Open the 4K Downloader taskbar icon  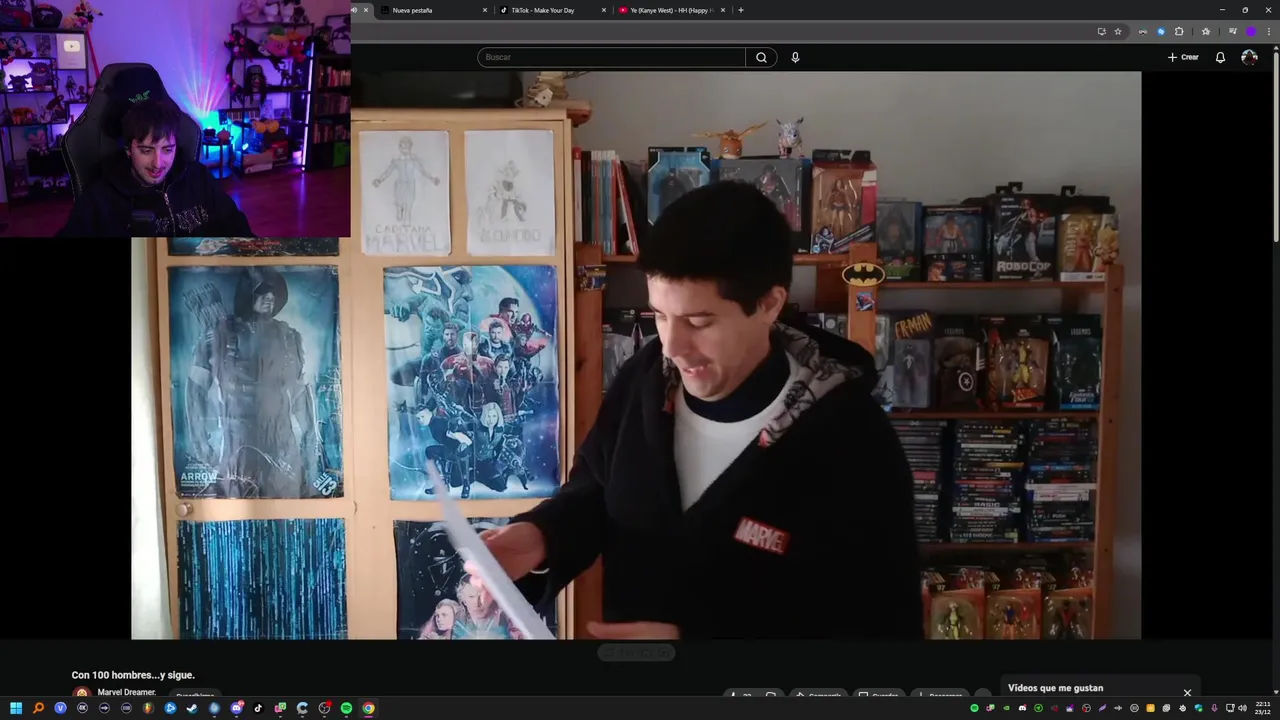(82, 708)
